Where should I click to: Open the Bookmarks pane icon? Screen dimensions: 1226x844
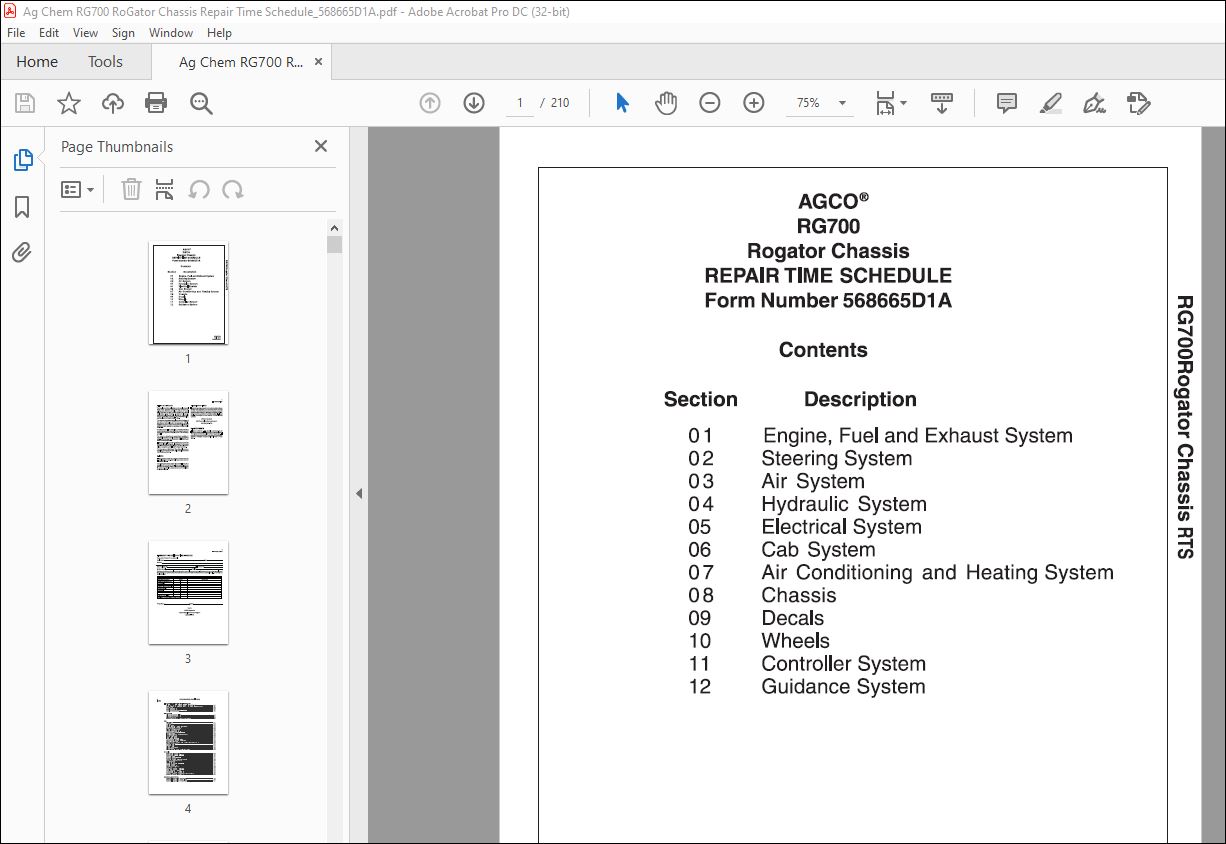pos(22,207)
